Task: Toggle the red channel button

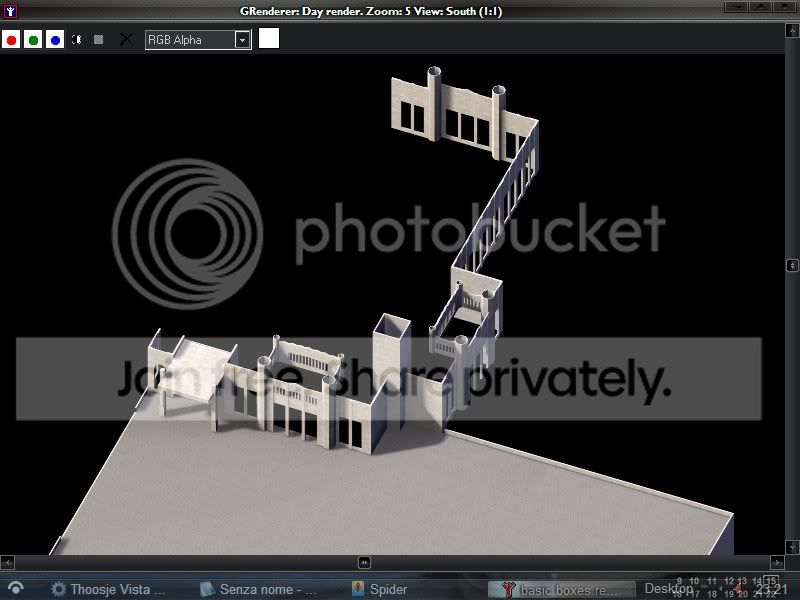Action: click(11, 39)
